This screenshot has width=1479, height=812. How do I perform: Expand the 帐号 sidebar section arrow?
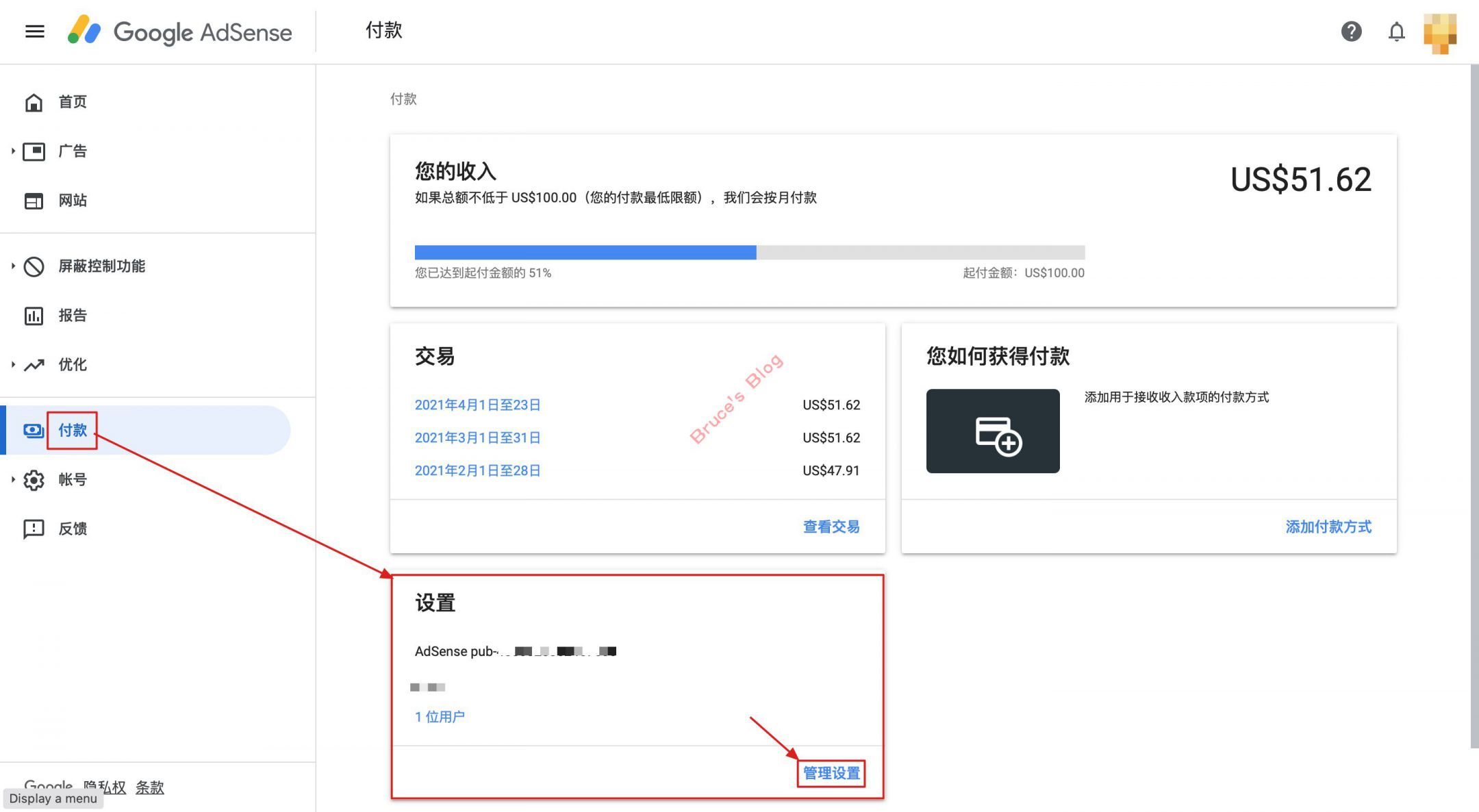pyautogui.click(x=13, y=480)
